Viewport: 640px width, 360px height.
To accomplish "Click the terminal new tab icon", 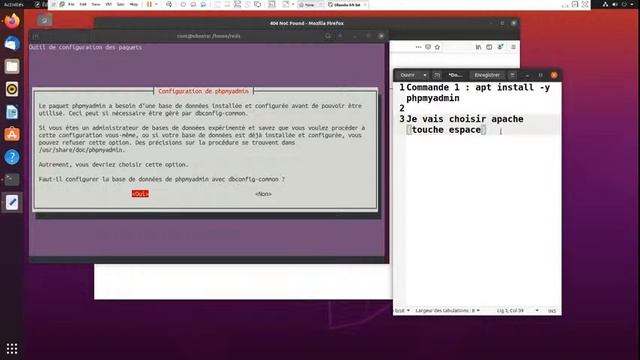I will click(x=36, y=36).
